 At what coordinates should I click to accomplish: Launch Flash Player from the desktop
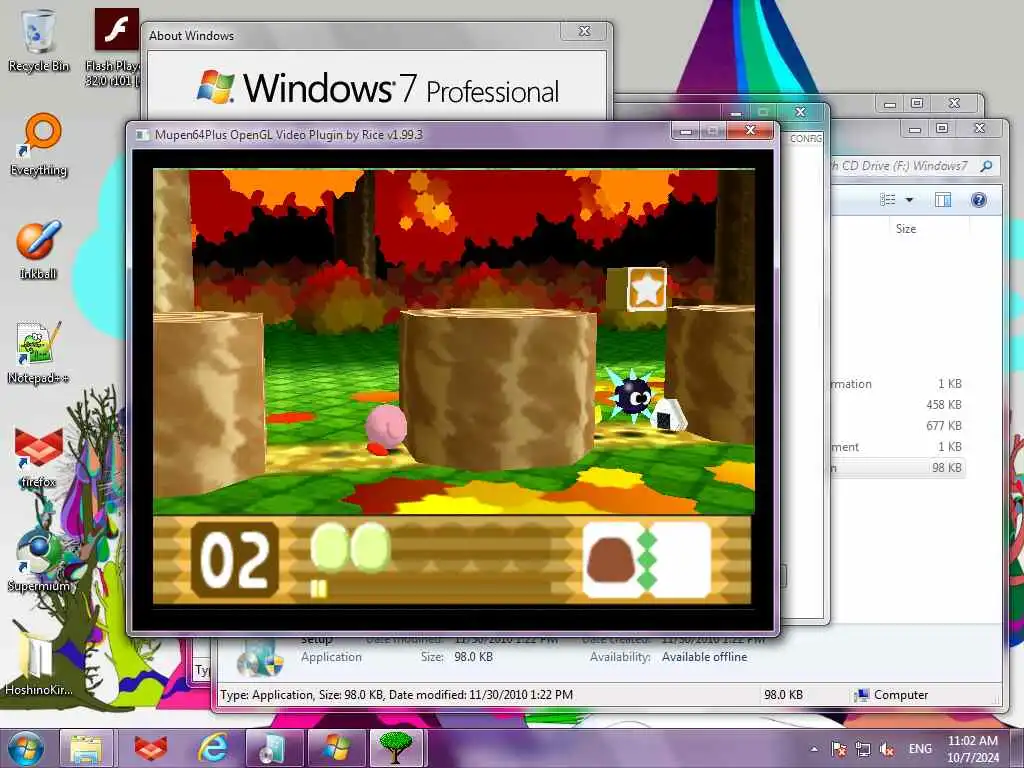(x=116, y=47)
